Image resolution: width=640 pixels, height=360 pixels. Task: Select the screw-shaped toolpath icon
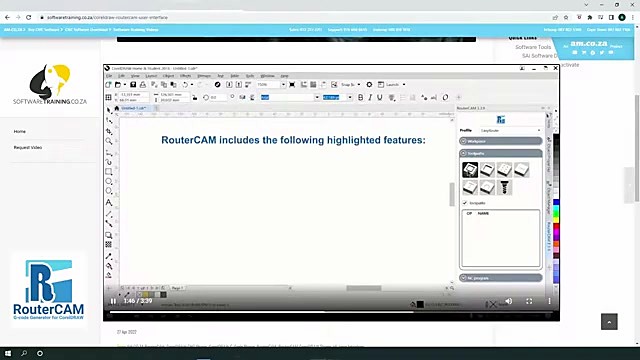pyautogui.click(x=504, y=187)
